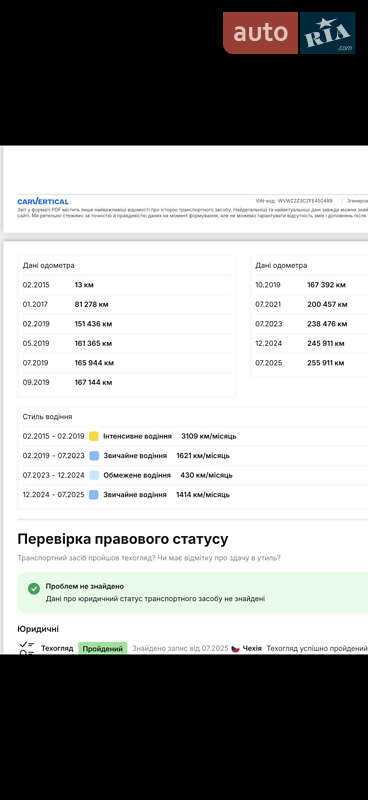Click the period 07.2023 - 12.2024
Image resolution: width=368 pixels, height=800 pixels.
point(54,475)
